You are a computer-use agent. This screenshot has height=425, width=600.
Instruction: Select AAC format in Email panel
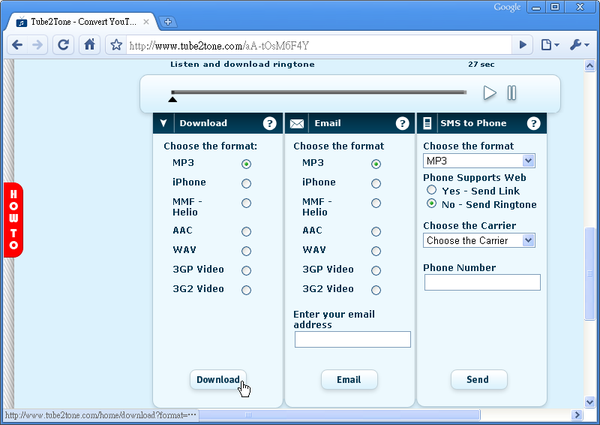point(376,231)
